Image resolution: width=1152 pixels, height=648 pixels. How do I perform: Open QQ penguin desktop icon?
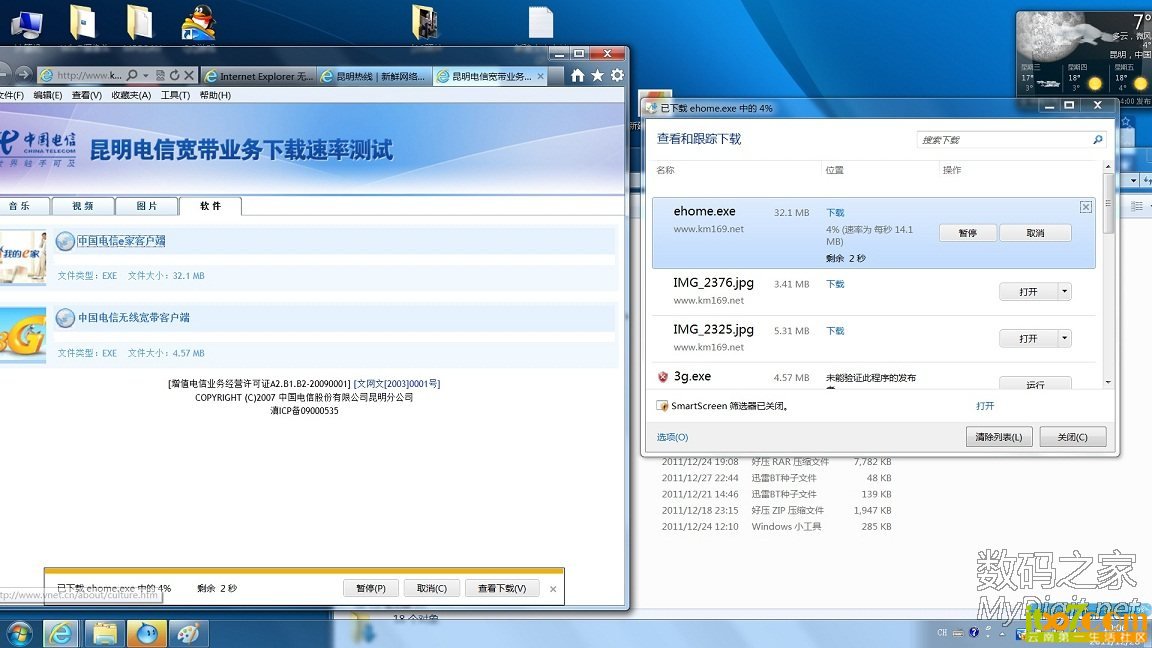[198, 23]
